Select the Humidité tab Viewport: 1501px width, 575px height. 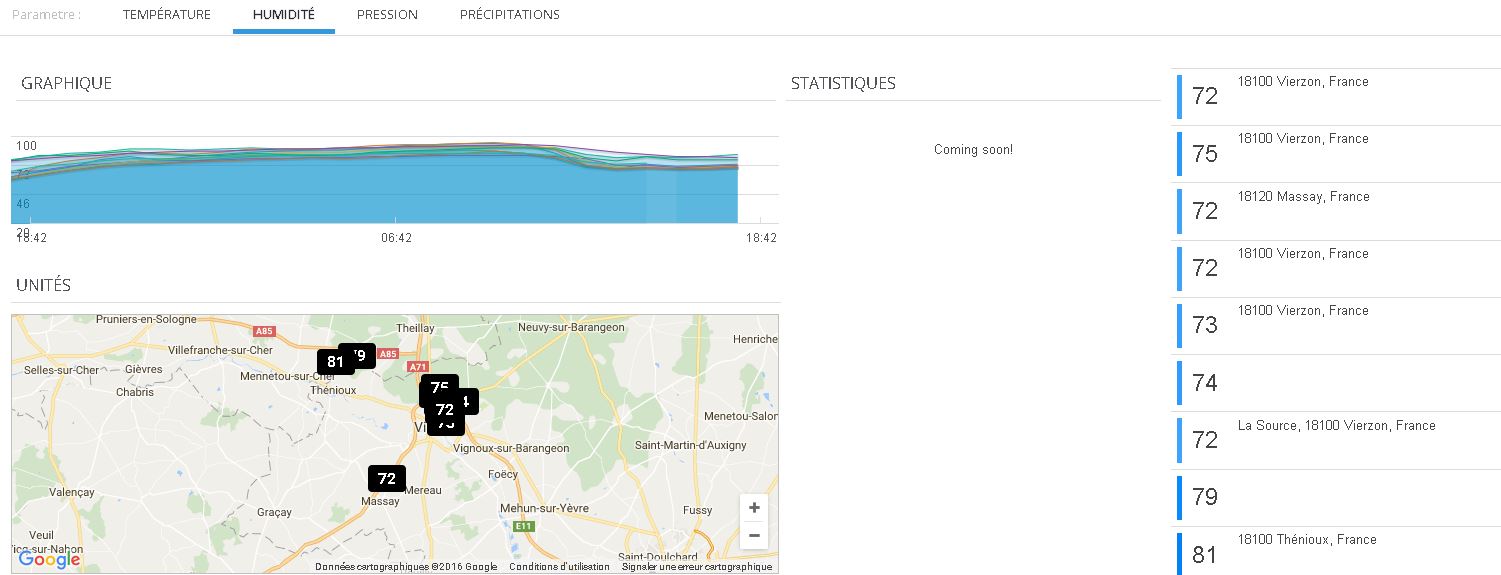coord(284,15)
